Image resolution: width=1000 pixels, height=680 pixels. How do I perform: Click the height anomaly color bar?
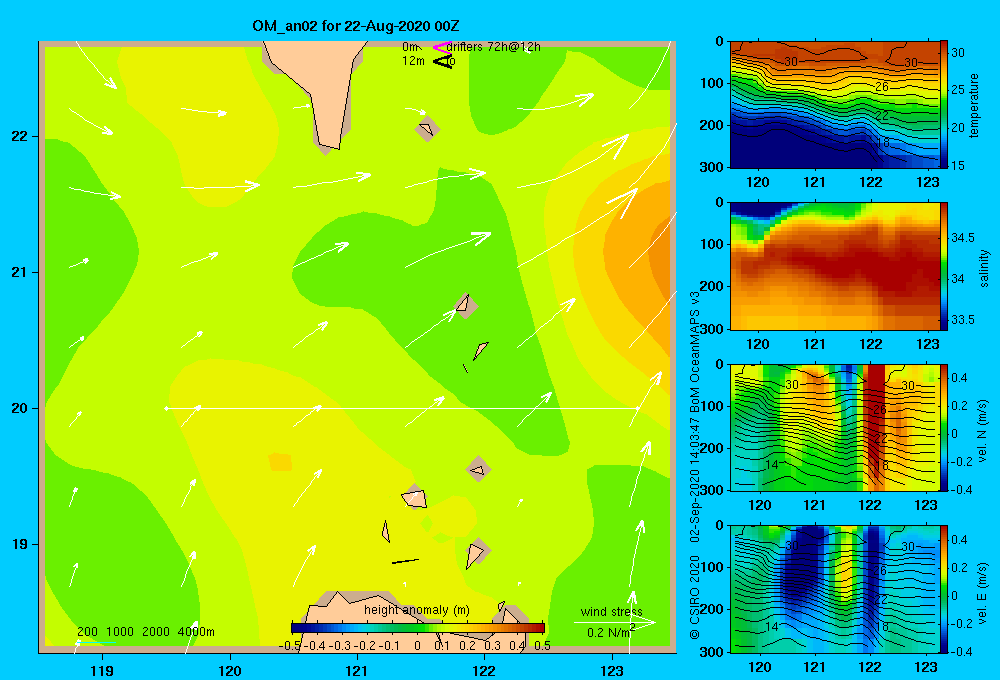pyautogui.click(x=418, y=628)
